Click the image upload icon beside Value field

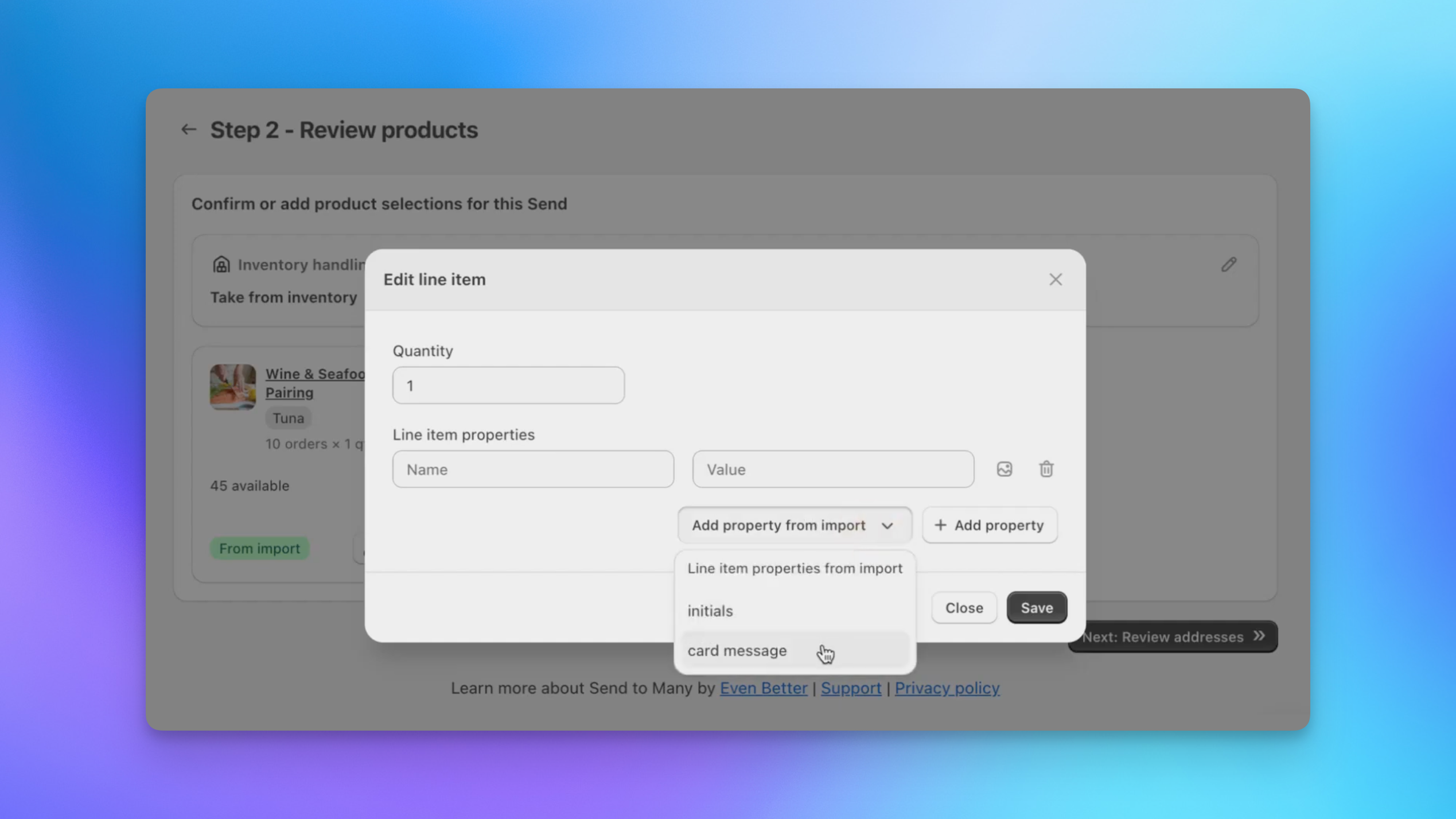1004,469
